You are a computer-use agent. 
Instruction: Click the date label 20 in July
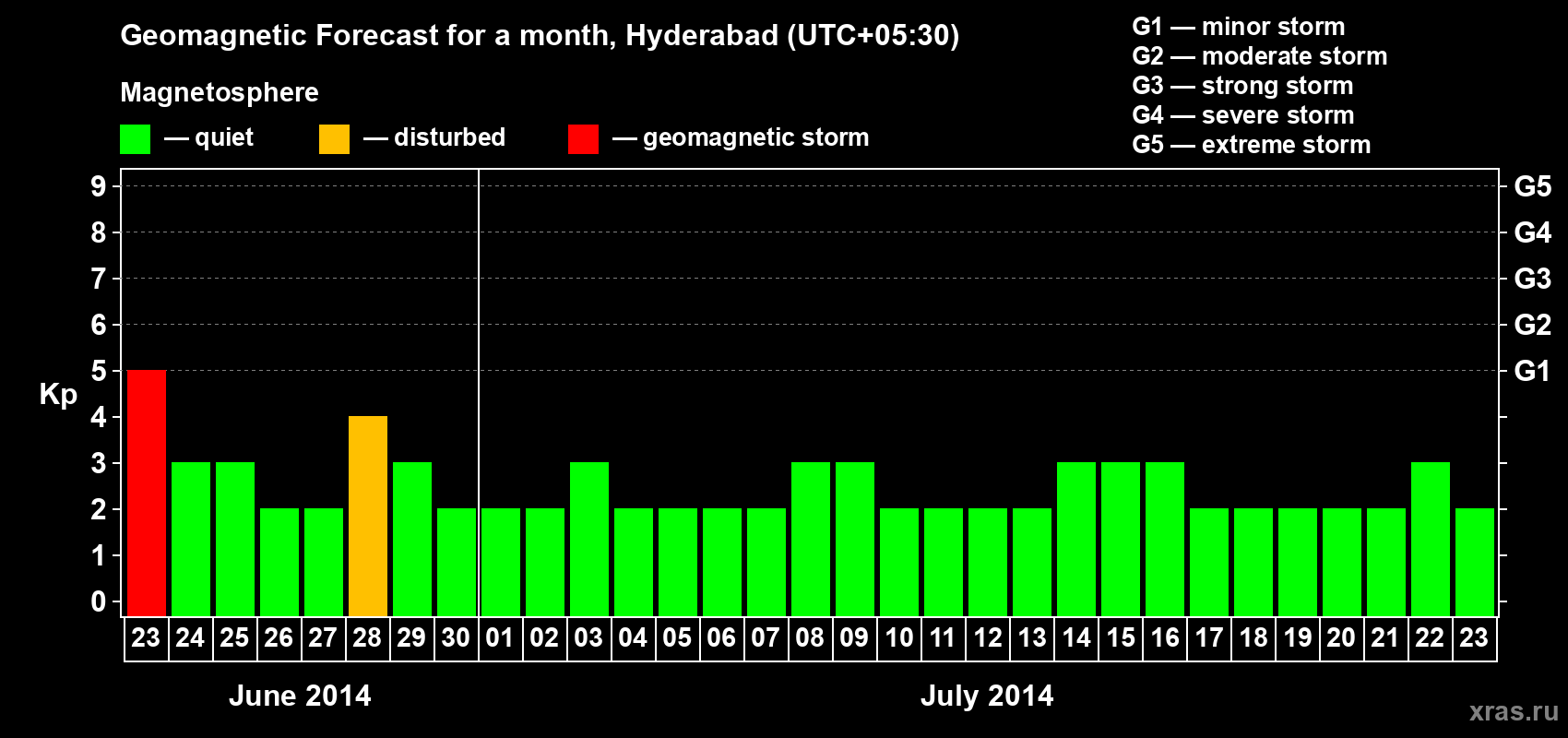pos(1341,637)
